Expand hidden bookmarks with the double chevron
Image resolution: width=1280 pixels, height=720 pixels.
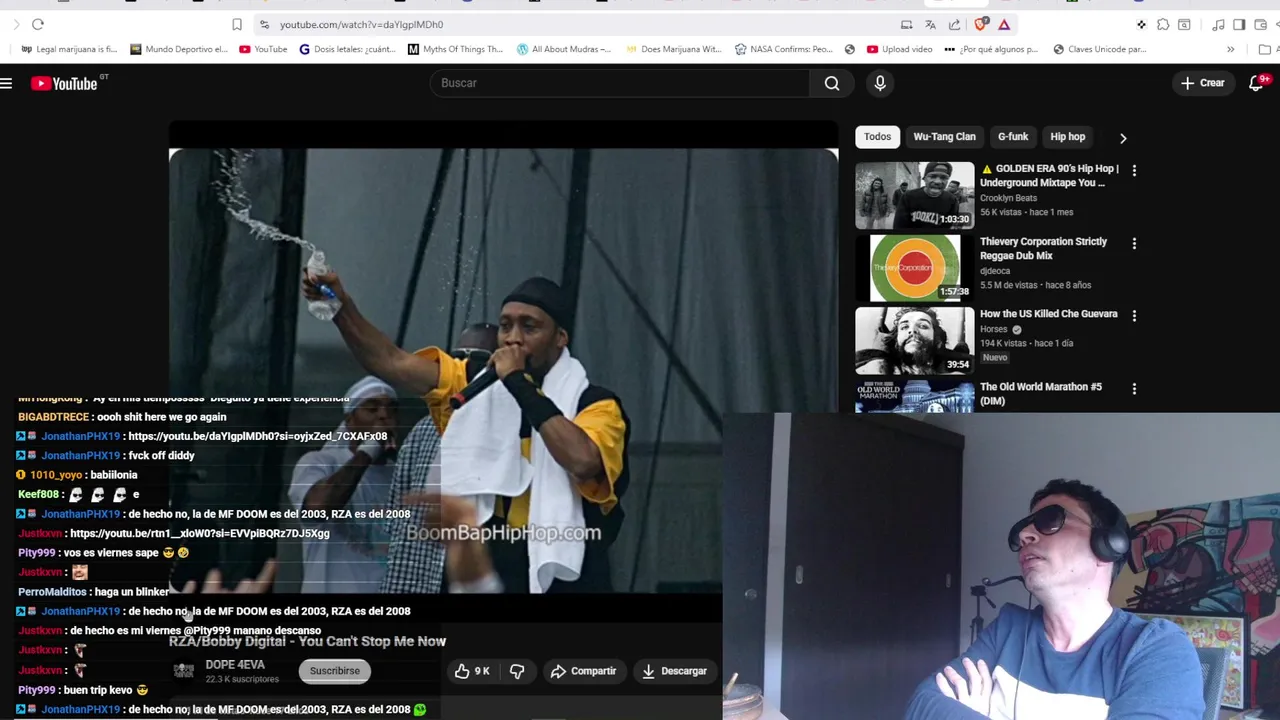coord(1231,49)
